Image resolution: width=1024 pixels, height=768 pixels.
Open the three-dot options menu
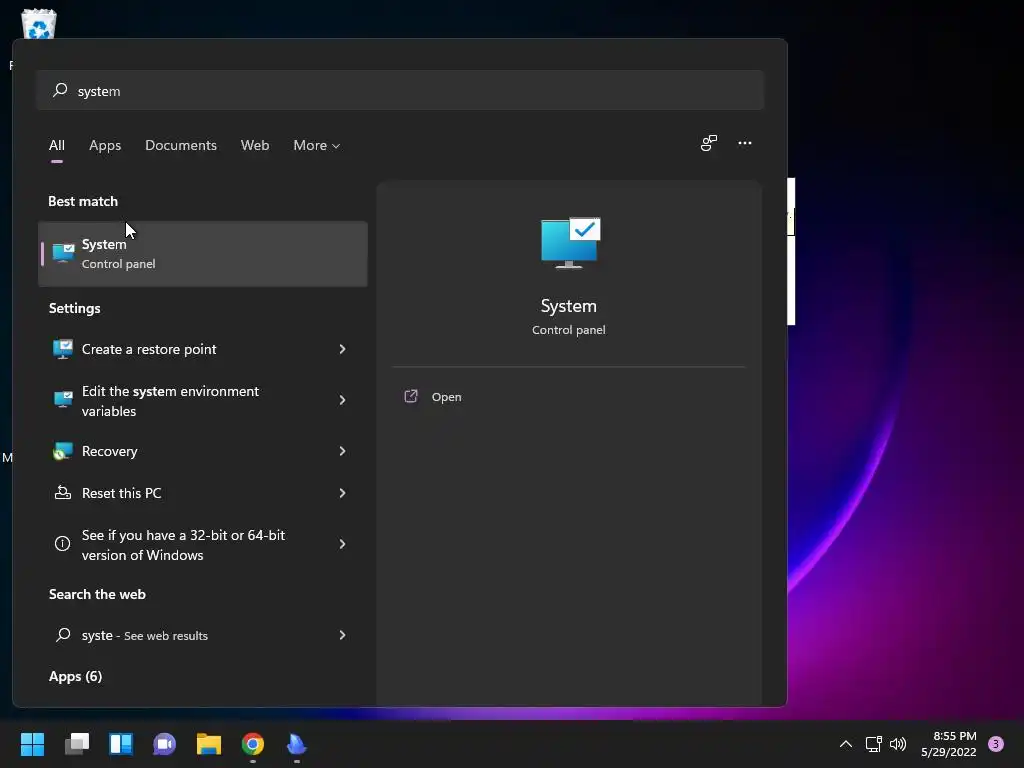tap(744, 143)
